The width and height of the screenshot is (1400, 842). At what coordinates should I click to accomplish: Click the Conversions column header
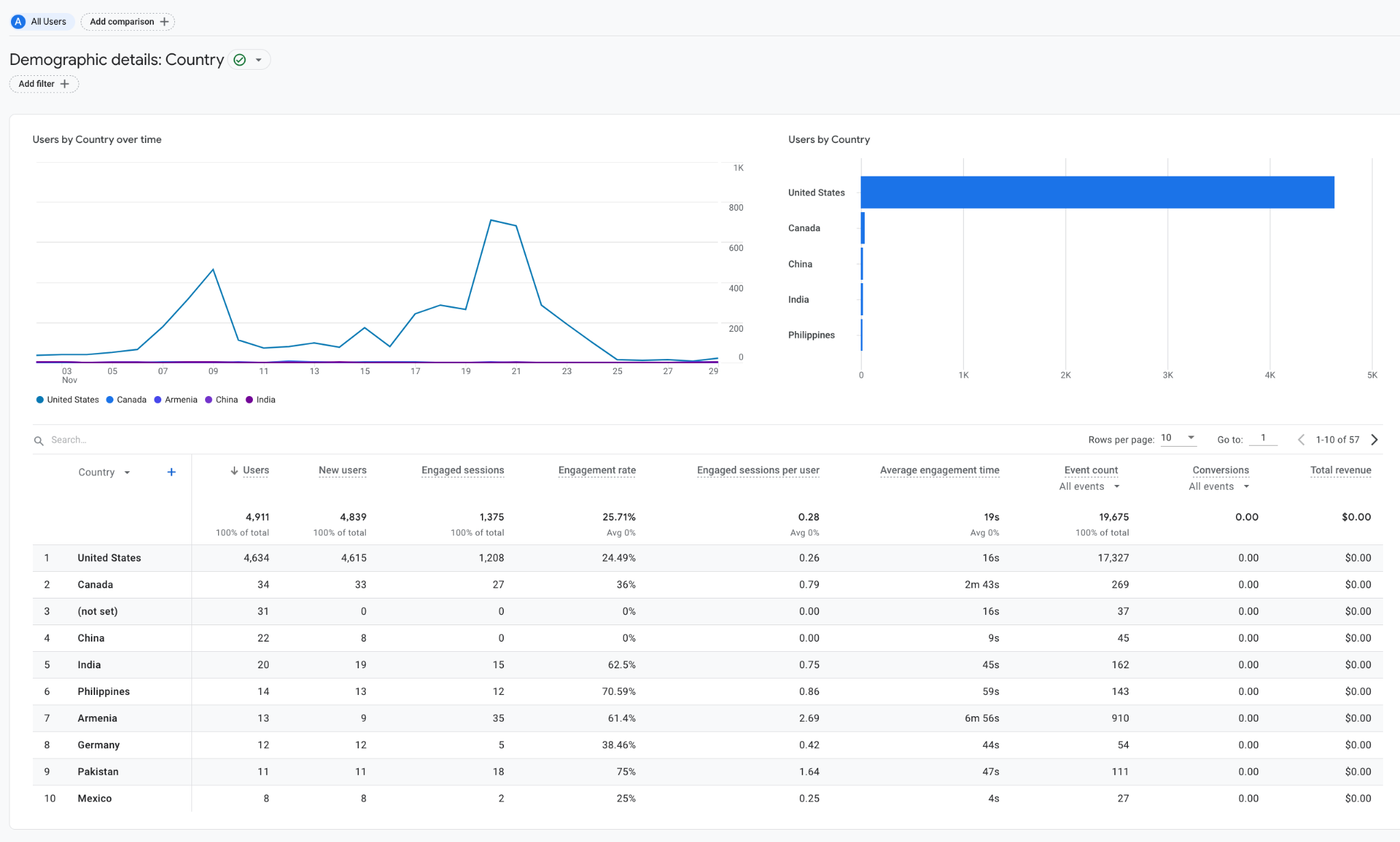[x=1220, y=471]
